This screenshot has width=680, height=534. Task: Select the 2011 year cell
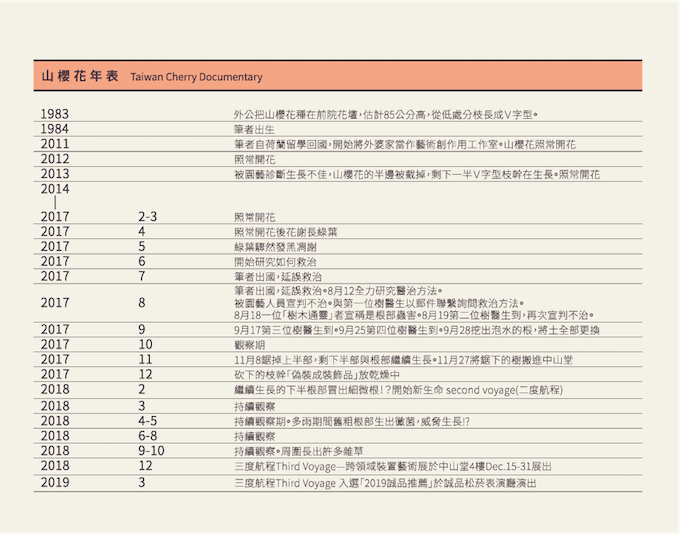tap(56, 144)
